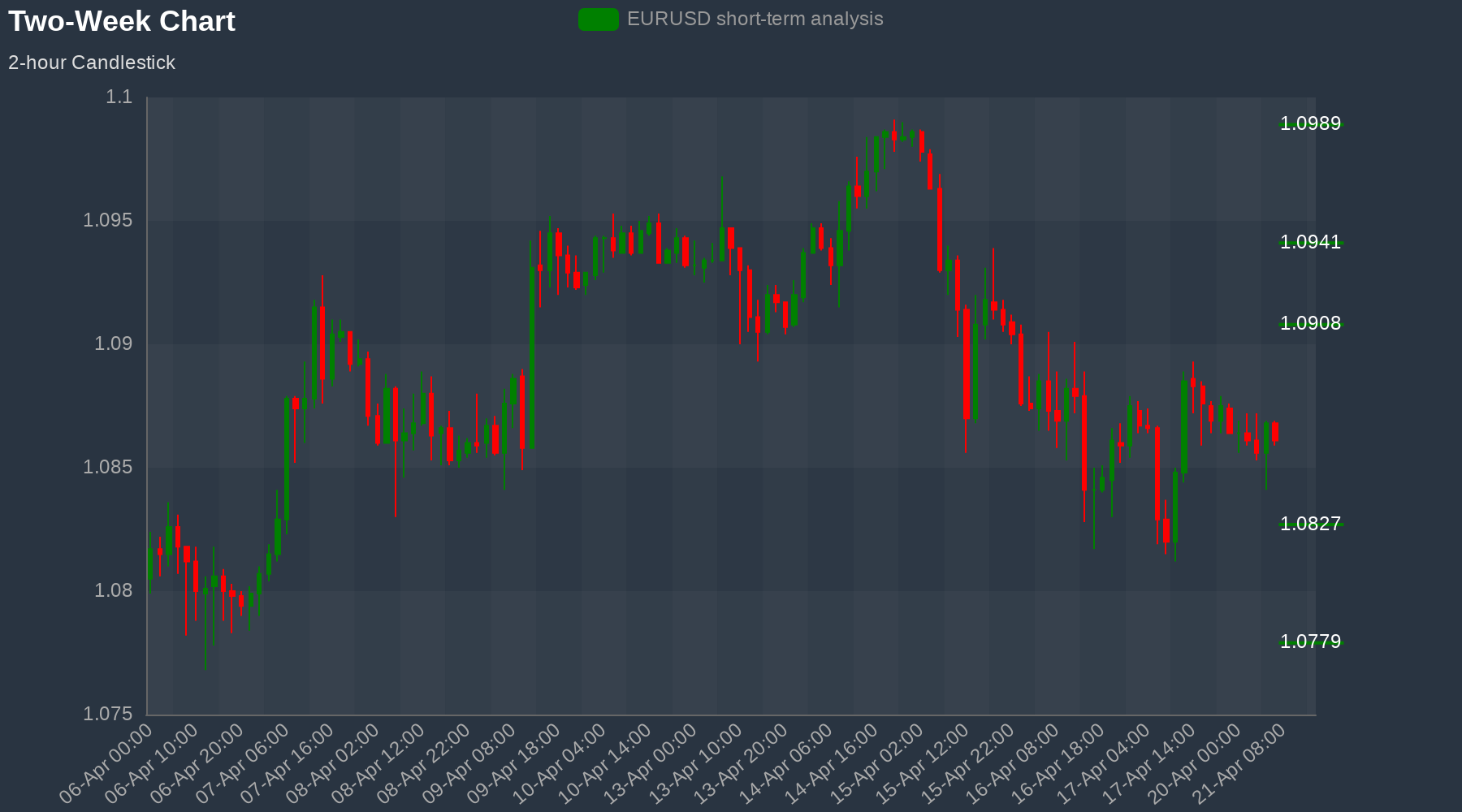The height and width of the screenshot is (812, 1462).
Task: Click the first green candle at chart start
Action: 150,564
